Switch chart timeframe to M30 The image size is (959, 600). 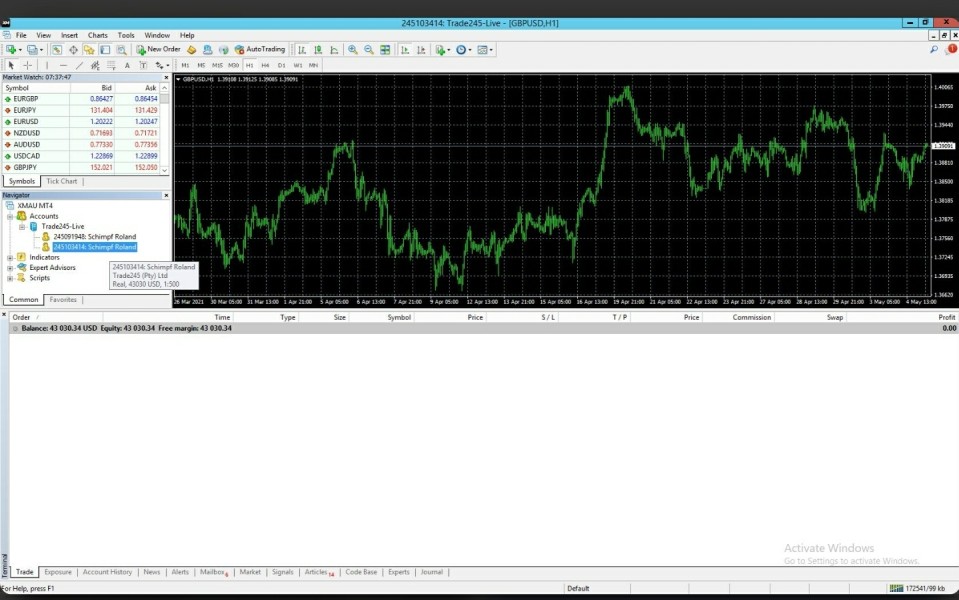(x=234, y=65)
